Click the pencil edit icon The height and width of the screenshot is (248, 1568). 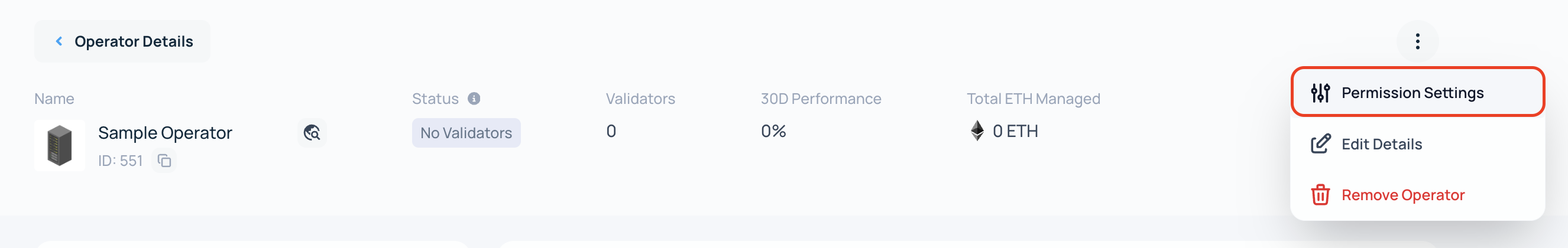coord(1320,144)
